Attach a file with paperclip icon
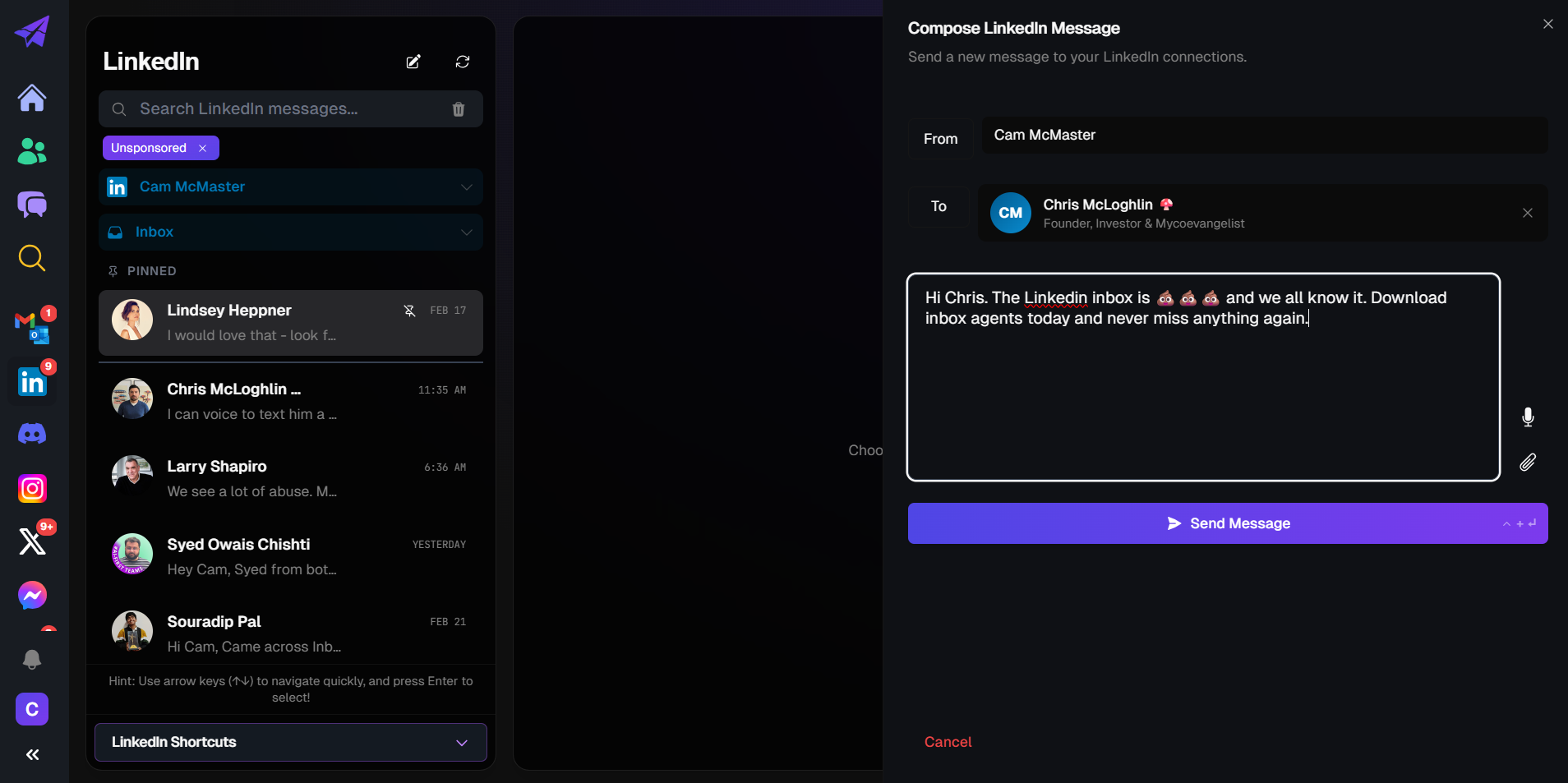The image size is (1568, 783). [x=1528, y=463]
